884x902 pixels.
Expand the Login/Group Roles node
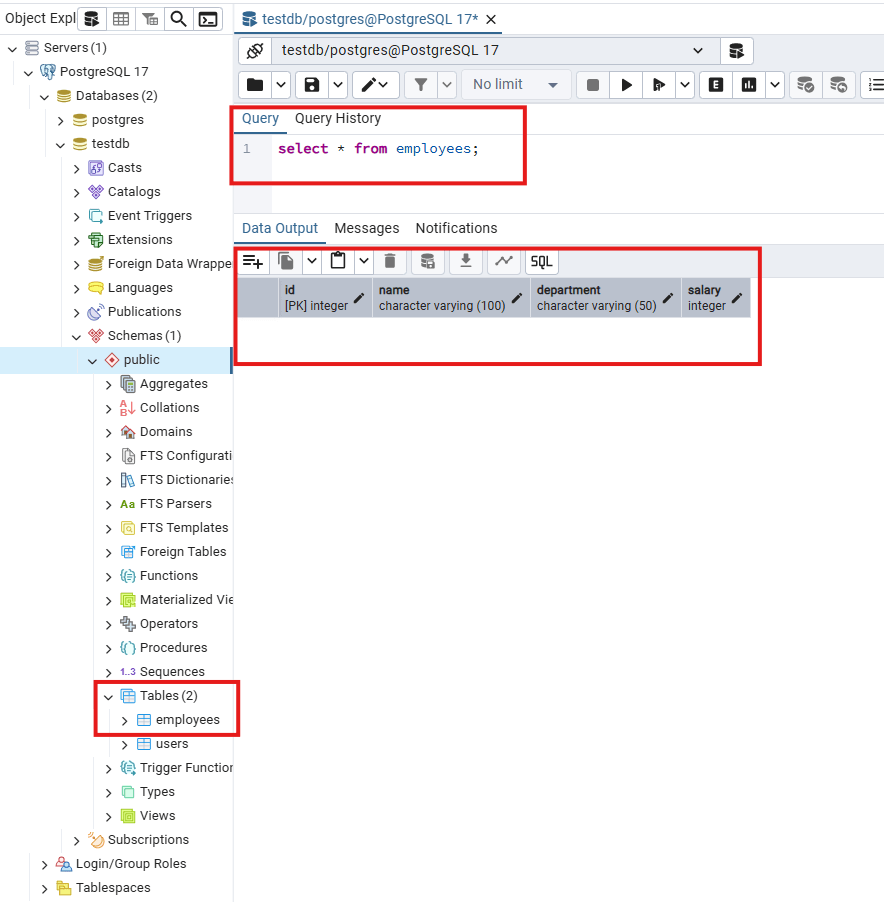click(x=44, y=865)
